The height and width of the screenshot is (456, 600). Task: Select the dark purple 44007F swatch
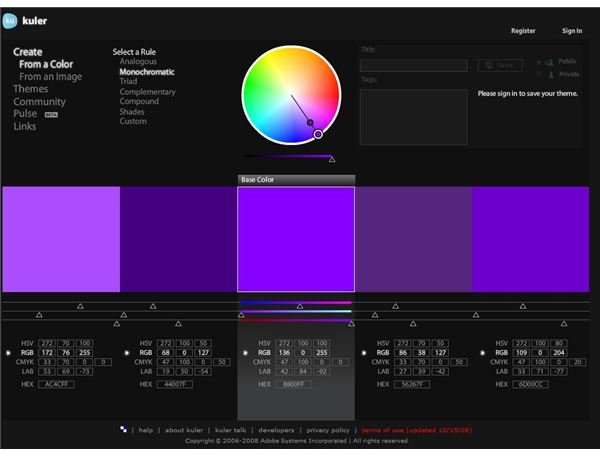coord(179,239)
